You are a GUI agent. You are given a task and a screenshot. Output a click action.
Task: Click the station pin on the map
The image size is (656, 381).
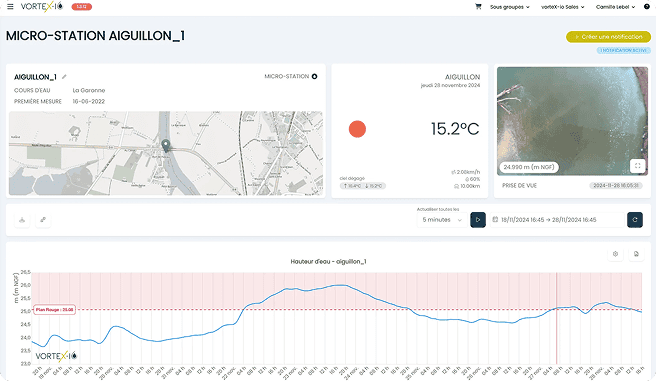(x=166, y=146)
